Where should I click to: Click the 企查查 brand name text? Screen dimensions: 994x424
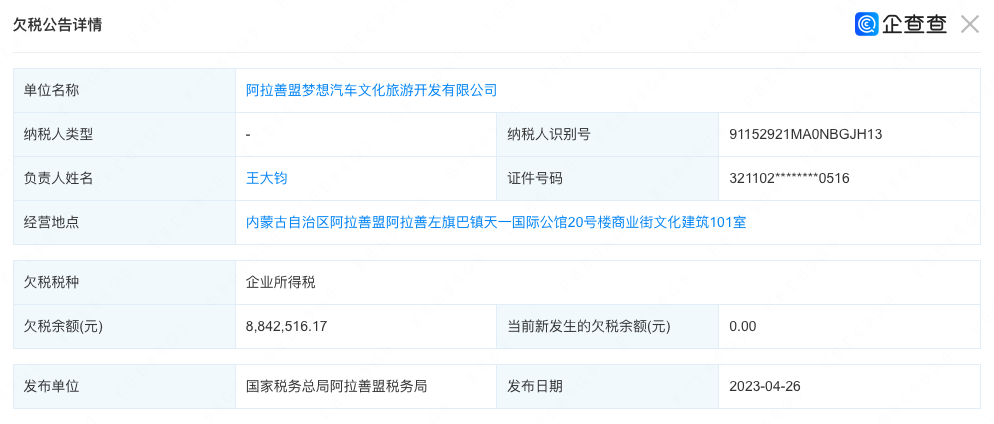(x=914, y=25)
